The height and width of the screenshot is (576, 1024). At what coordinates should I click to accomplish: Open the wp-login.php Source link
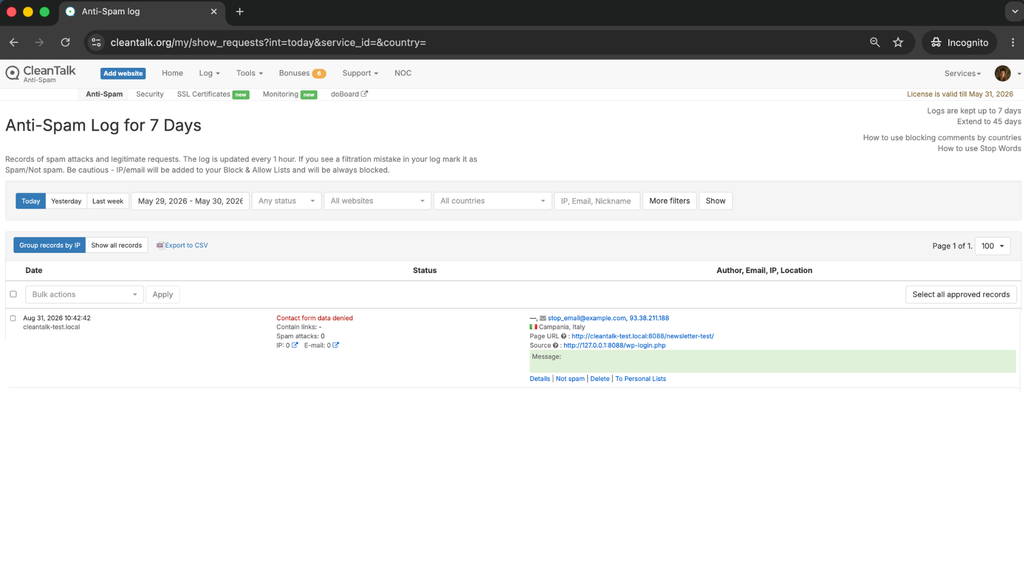coord(615,345)
